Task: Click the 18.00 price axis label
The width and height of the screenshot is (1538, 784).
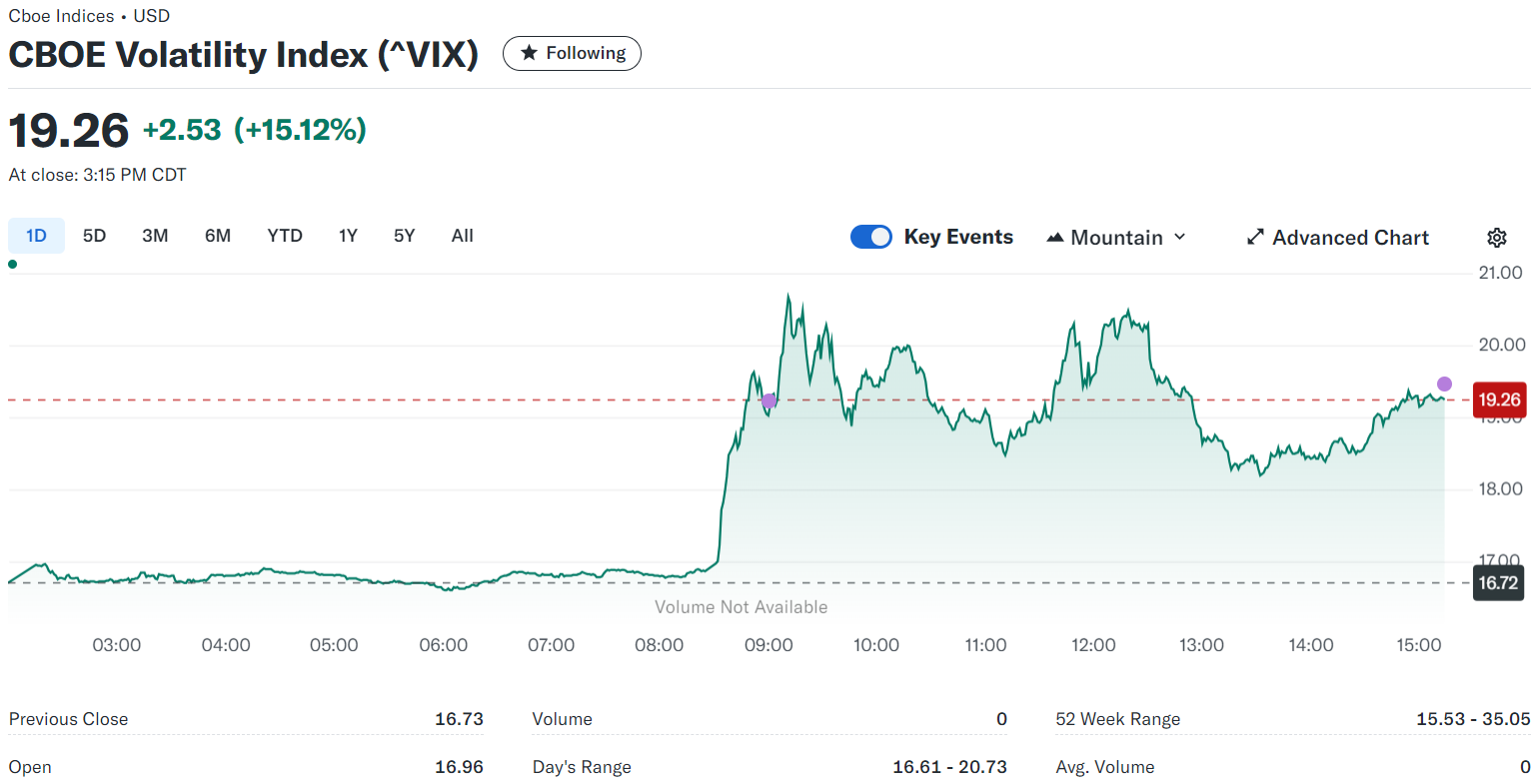Action: point(1501,488)
